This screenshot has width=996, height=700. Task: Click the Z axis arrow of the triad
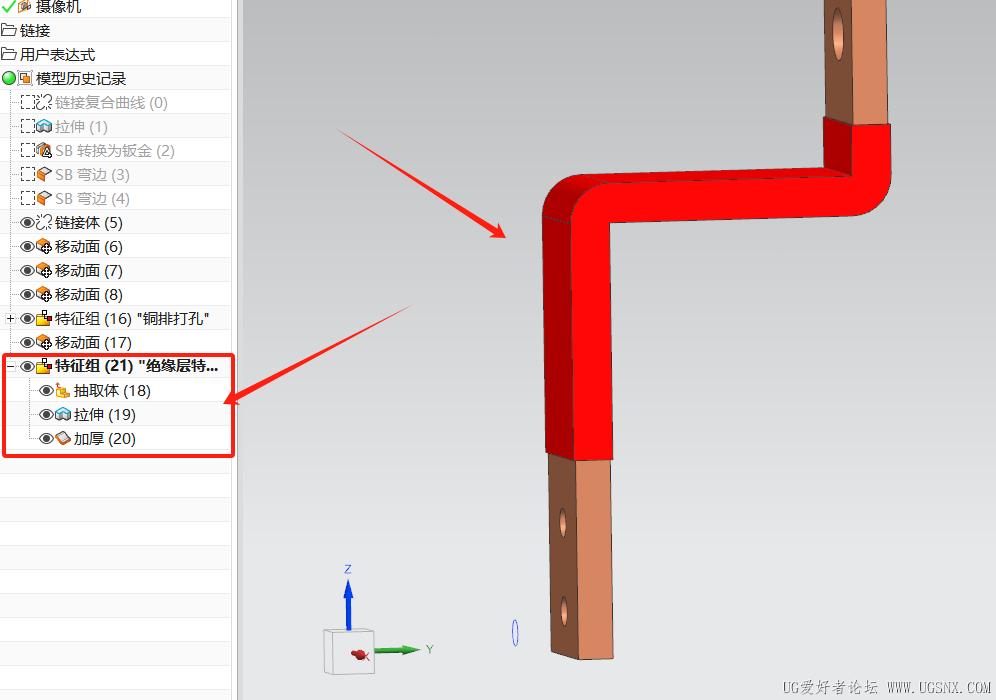tap(348, 603)
